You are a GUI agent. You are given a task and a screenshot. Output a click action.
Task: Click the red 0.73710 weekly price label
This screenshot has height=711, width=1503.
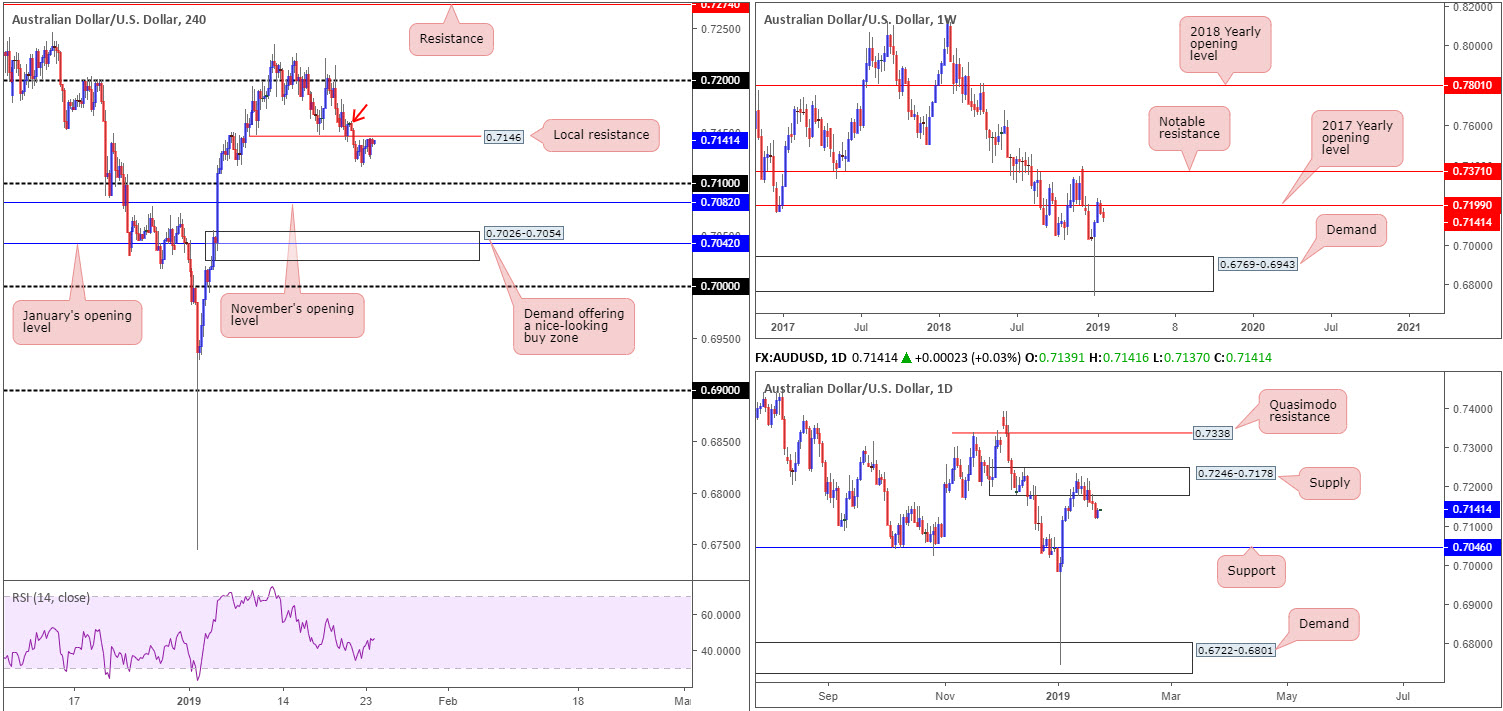1473,172
